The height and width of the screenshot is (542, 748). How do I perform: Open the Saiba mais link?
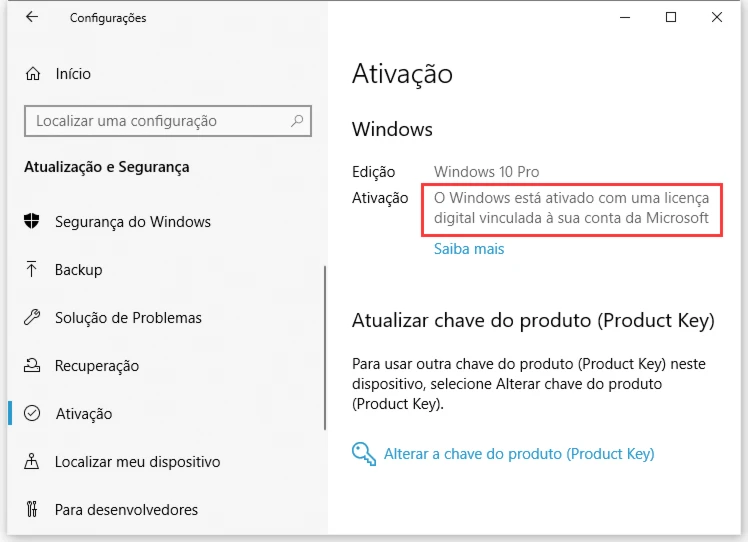pyautogui.click(x=469, y=249)
